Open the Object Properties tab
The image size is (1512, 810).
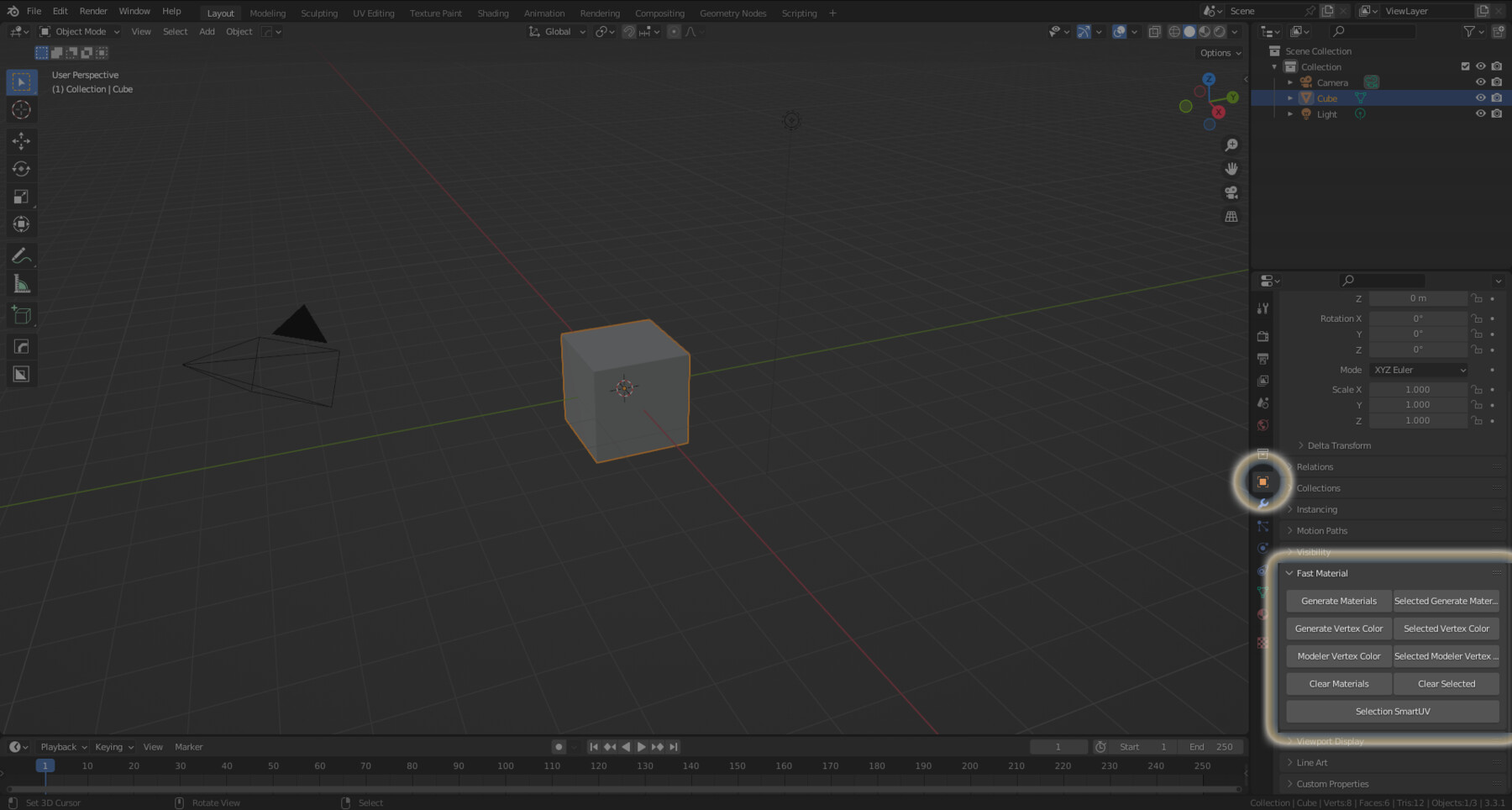1263,481
